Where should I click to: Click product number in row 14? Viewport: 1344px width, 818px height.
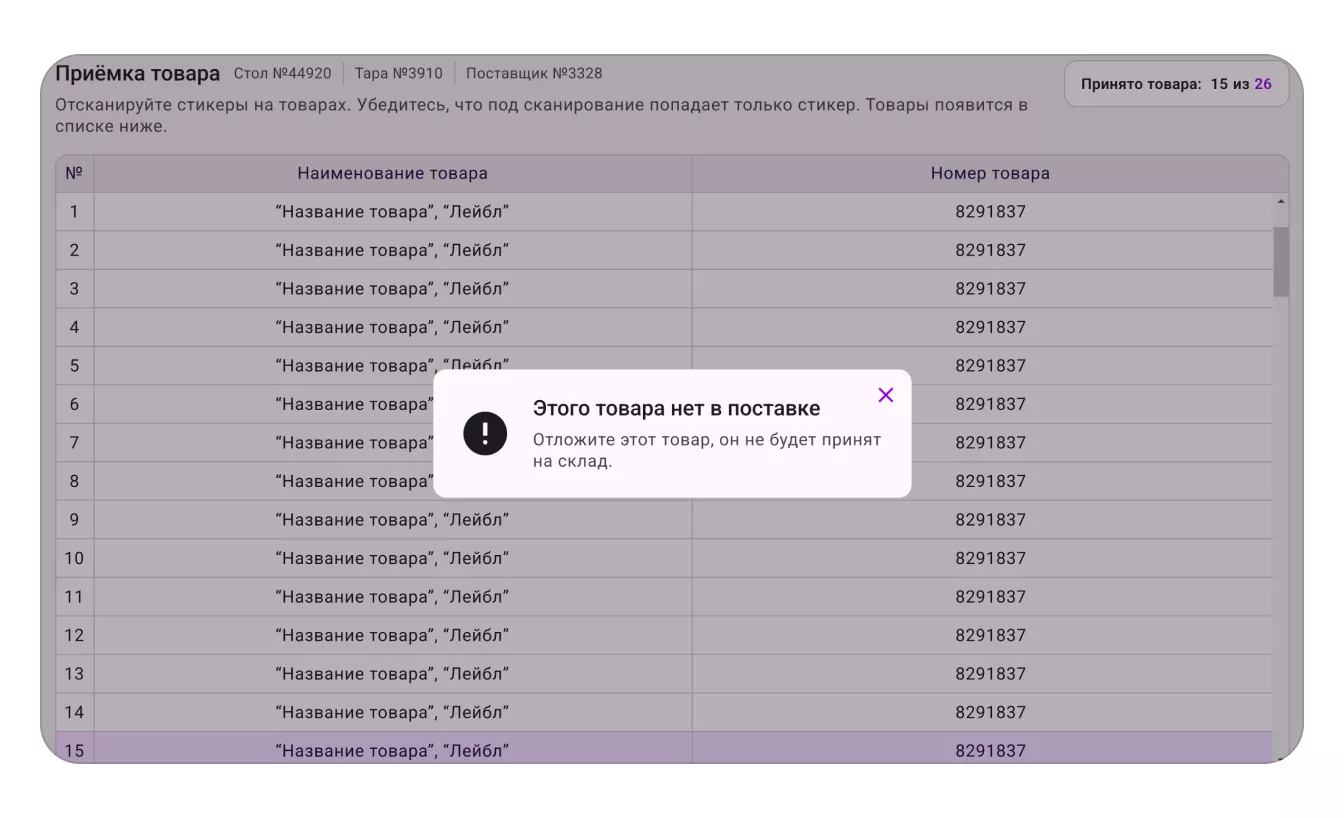point(990,712)
